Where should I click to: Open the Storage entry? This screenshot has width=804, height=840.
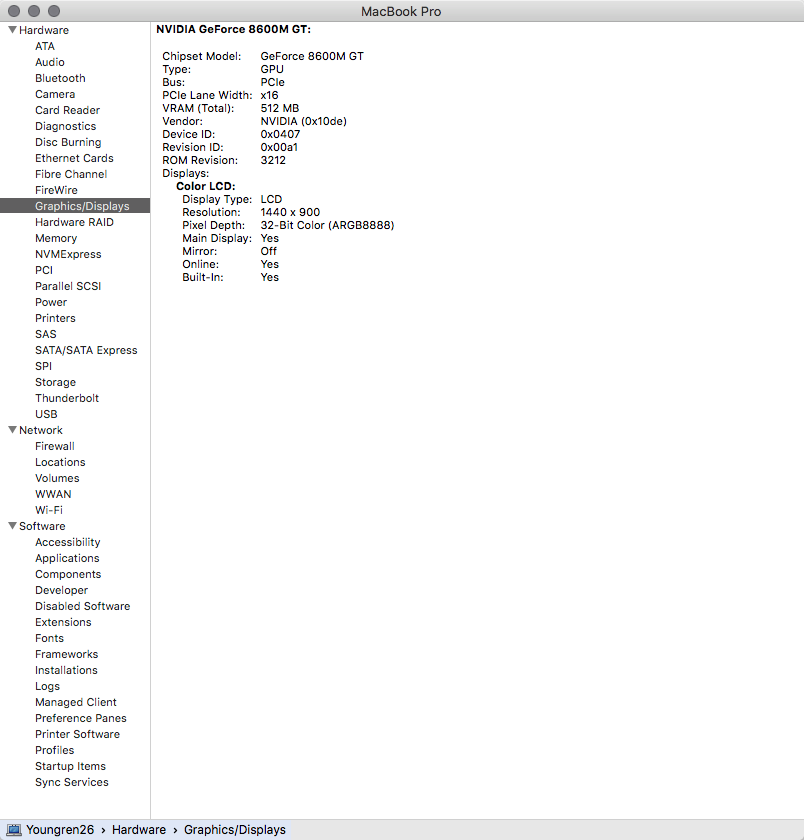[55, 382]
